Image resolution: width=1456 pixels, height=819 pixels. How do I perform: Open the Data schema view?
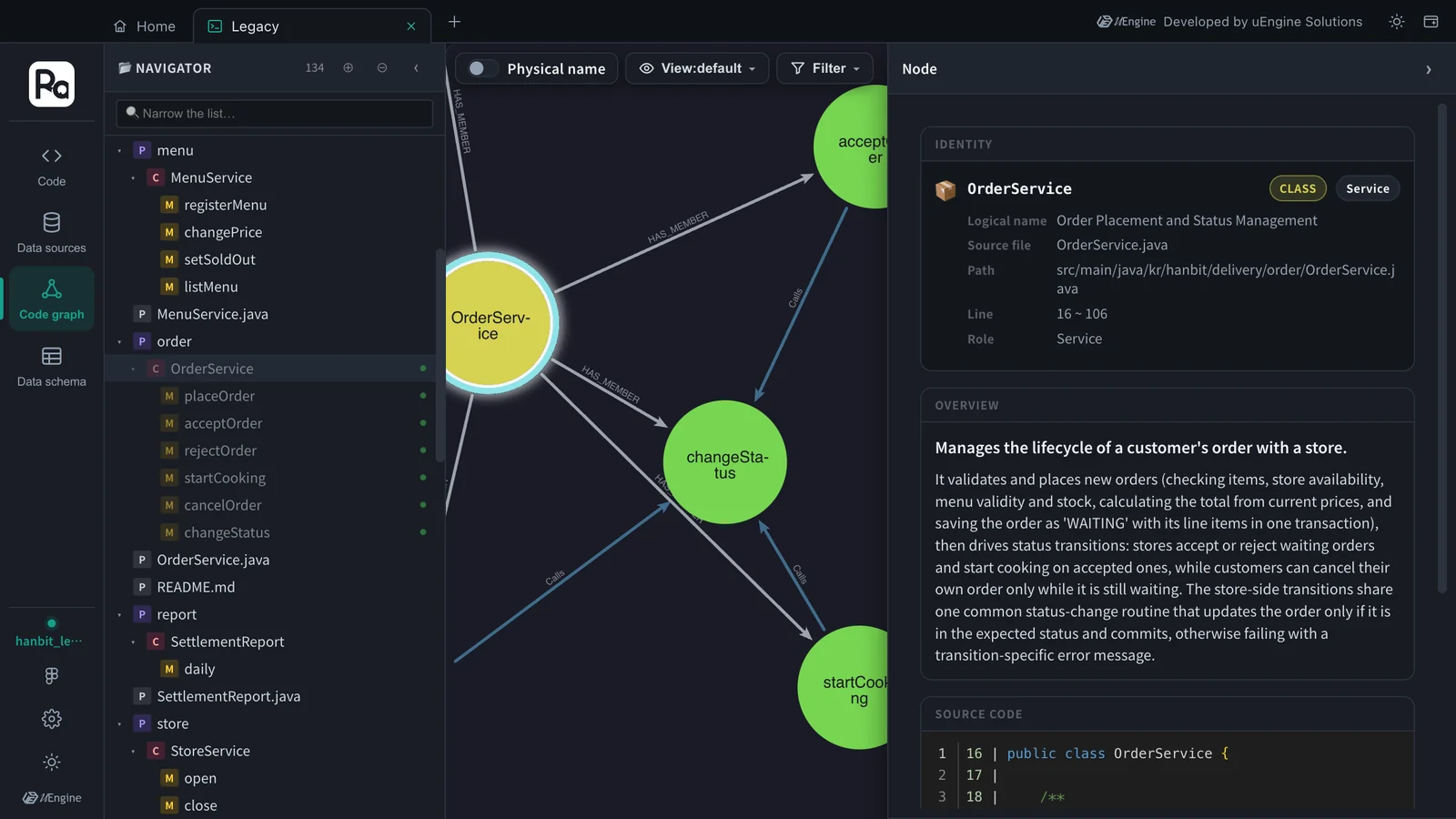[x=52, y=367]
